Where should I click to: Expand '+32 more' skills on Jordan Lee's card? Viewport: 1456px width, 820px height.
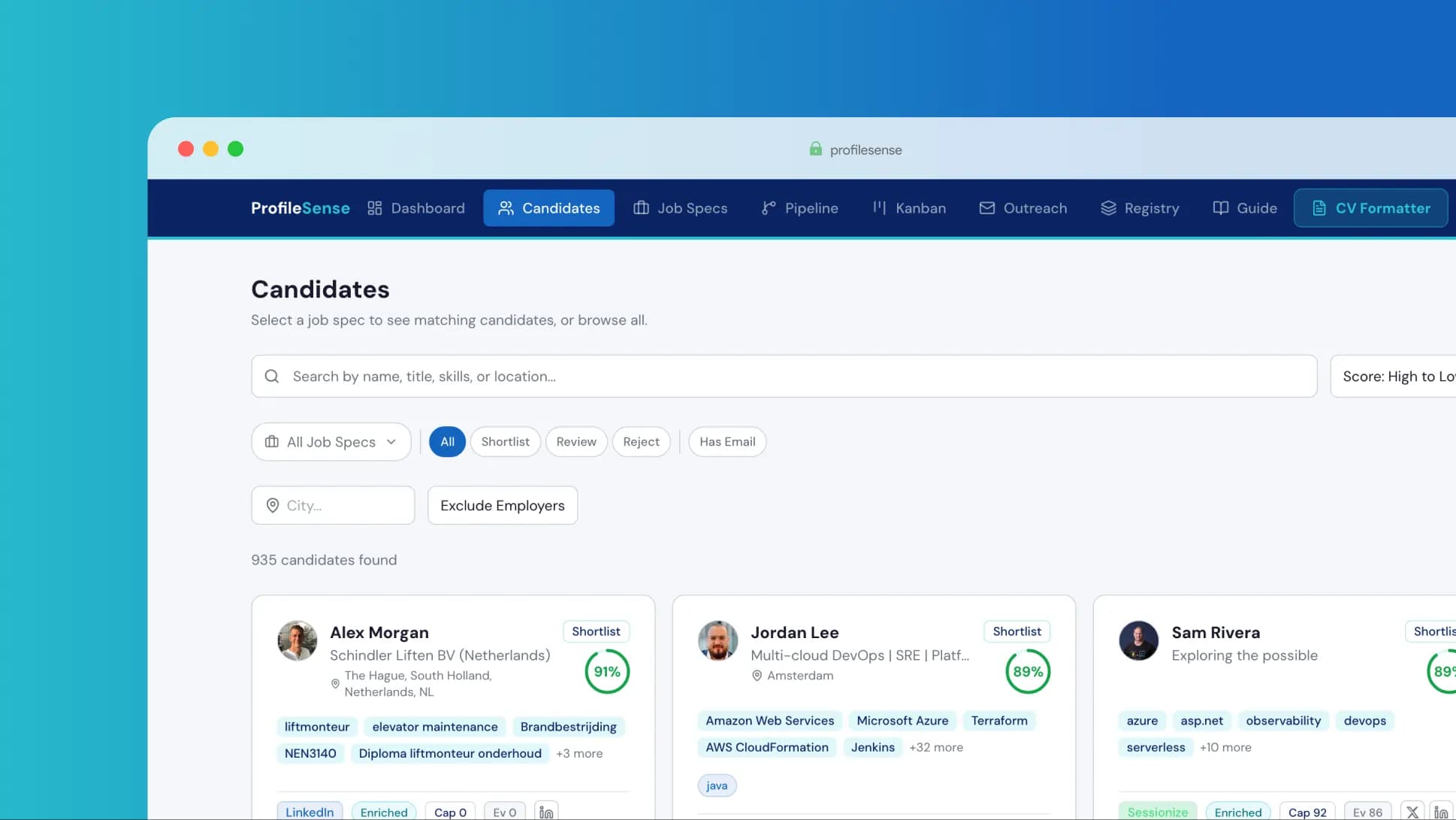(935, 747)
